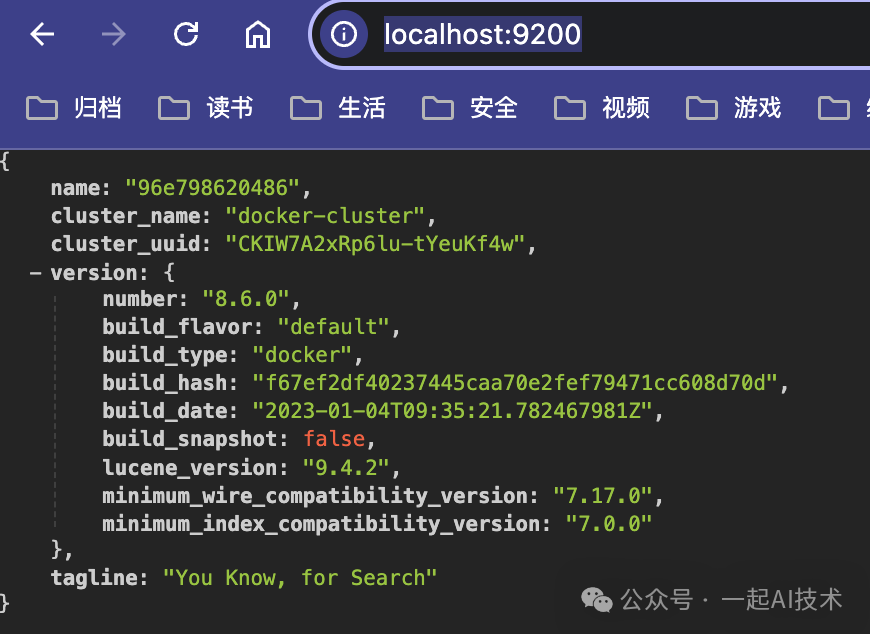The width and height of the screenshot is (870, 634).
Task: Open the 生活 bookmarks folder
Action: coord(338,108)
